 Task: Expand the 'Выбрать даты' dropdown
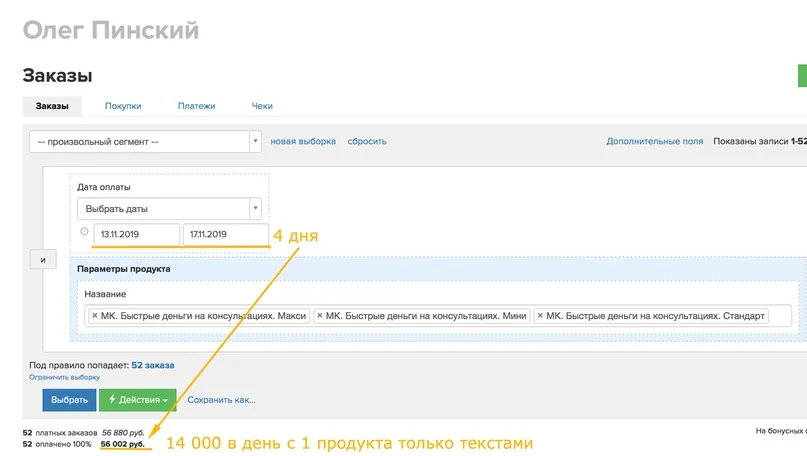(x=168, y=209)
